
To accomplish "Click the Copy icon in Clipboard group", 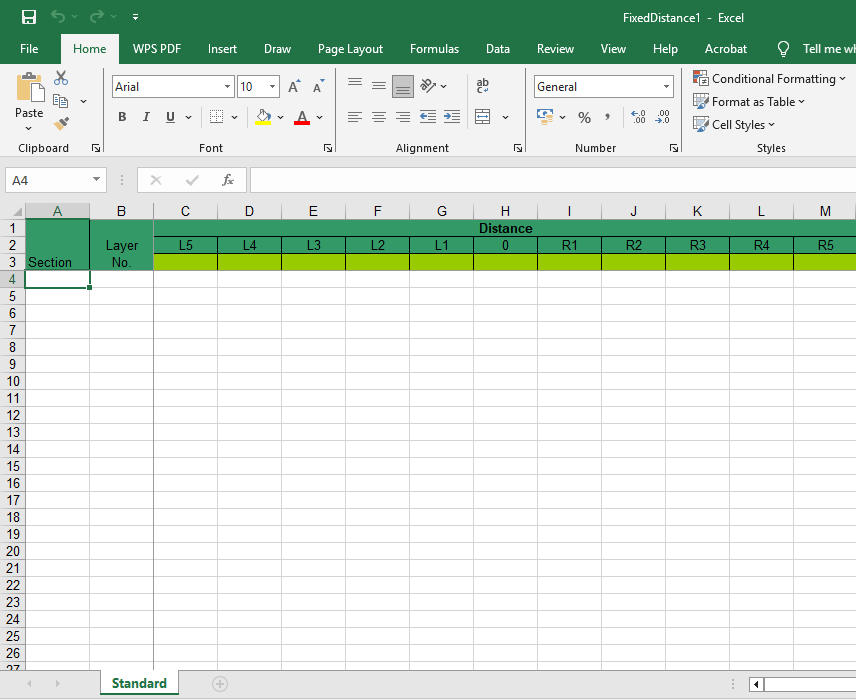I will tap(61, 101).
